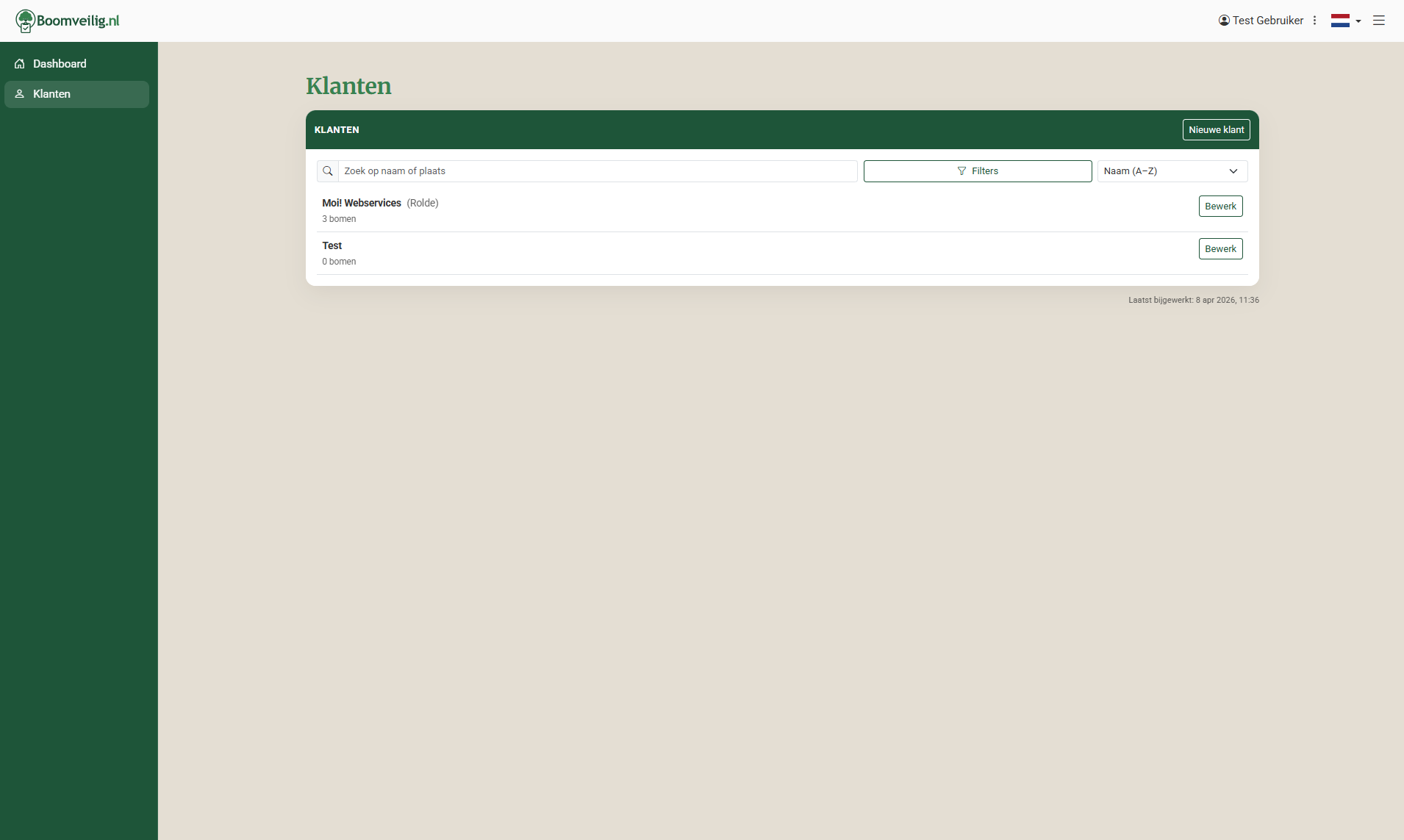Click the Boomveilig.nl tree logo icon
Screen dimensions: 1404x840
coord(25,21)
